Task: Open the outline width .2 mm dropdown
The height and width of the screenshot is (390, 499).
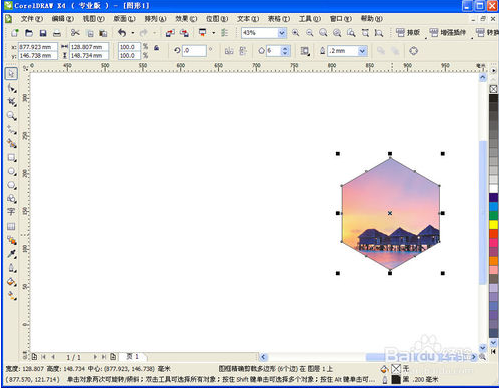Action: click(x=362, y=51)
